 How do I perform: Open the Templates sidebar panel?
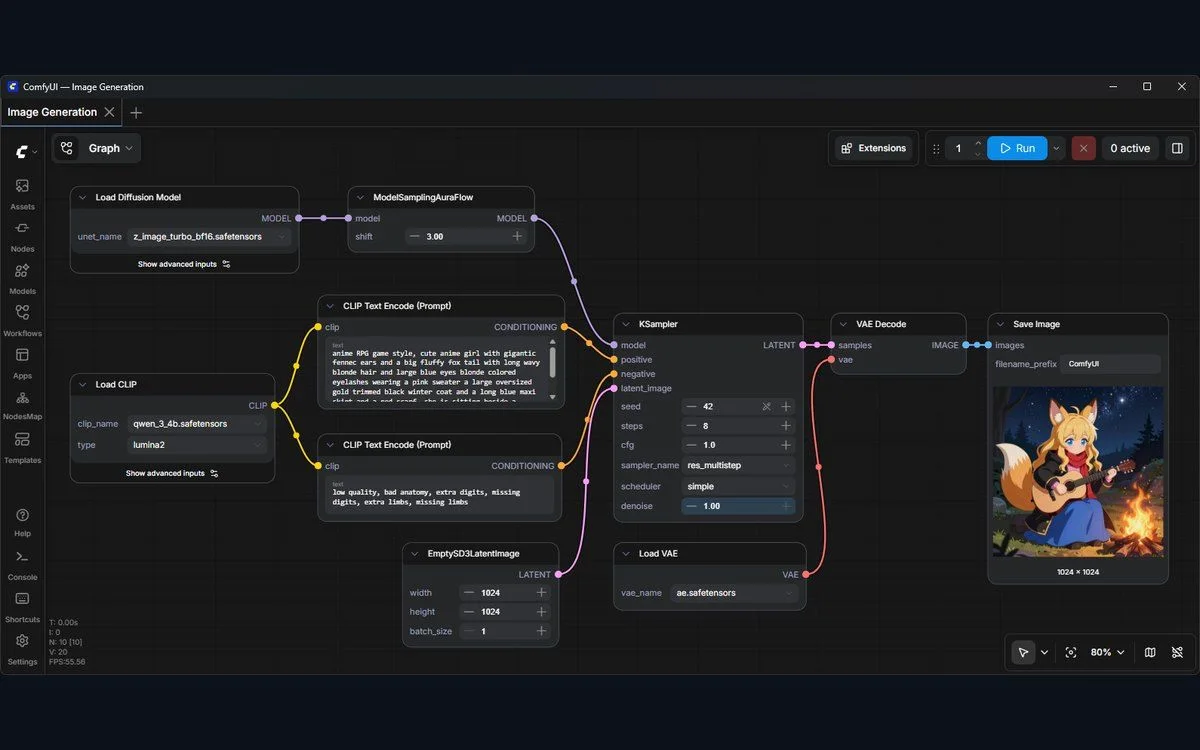pos(22,447)
